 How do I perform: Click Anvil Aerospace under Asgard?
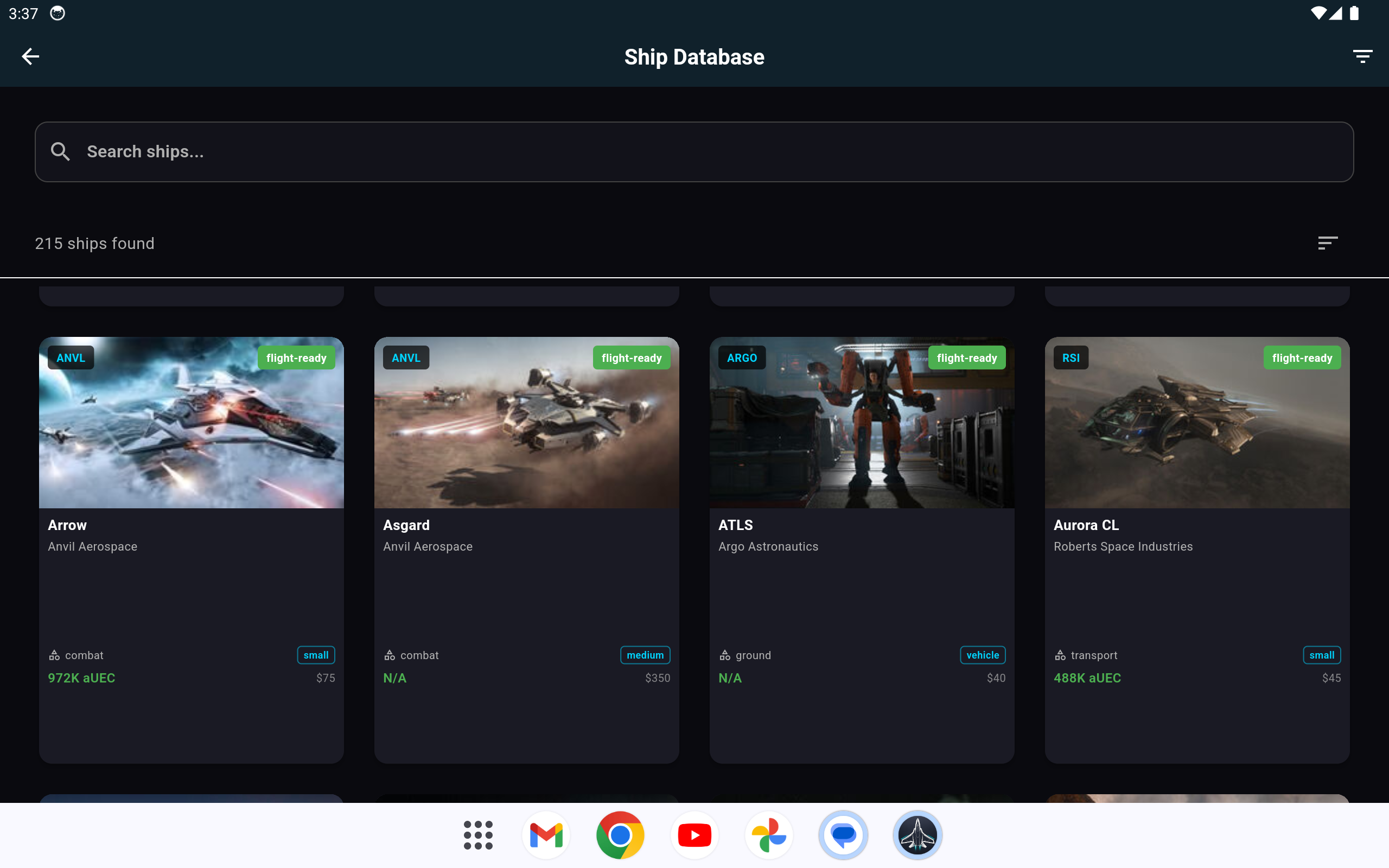[428, 546]
